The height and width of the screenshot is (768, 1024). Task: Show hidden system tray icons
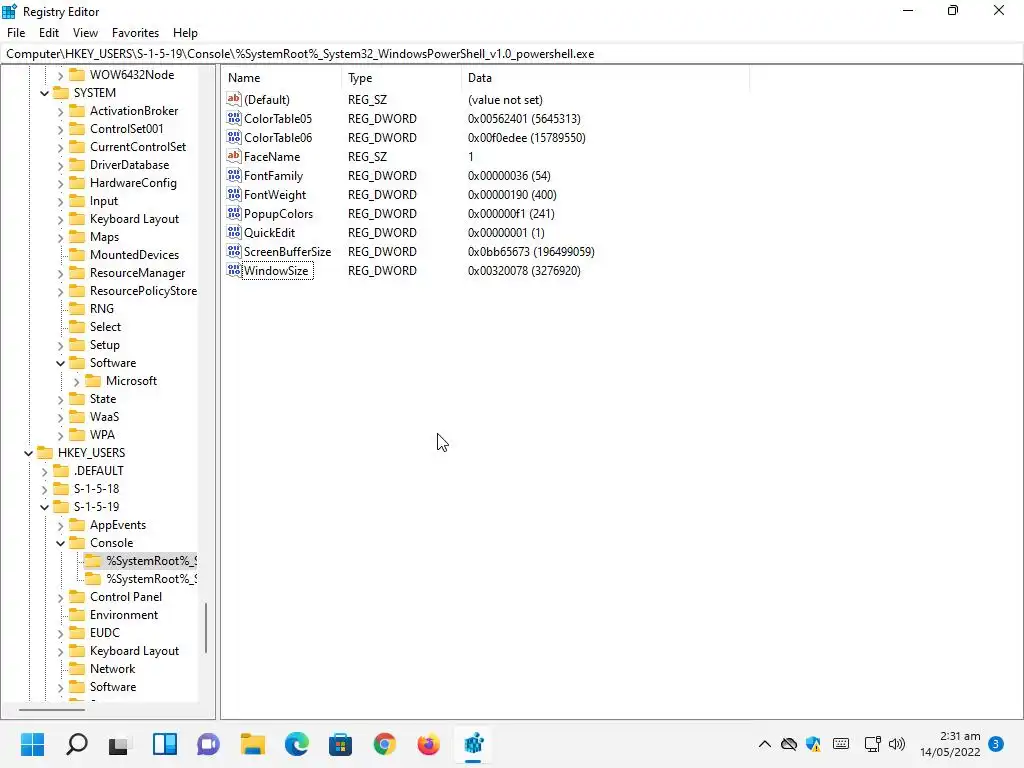764,744
